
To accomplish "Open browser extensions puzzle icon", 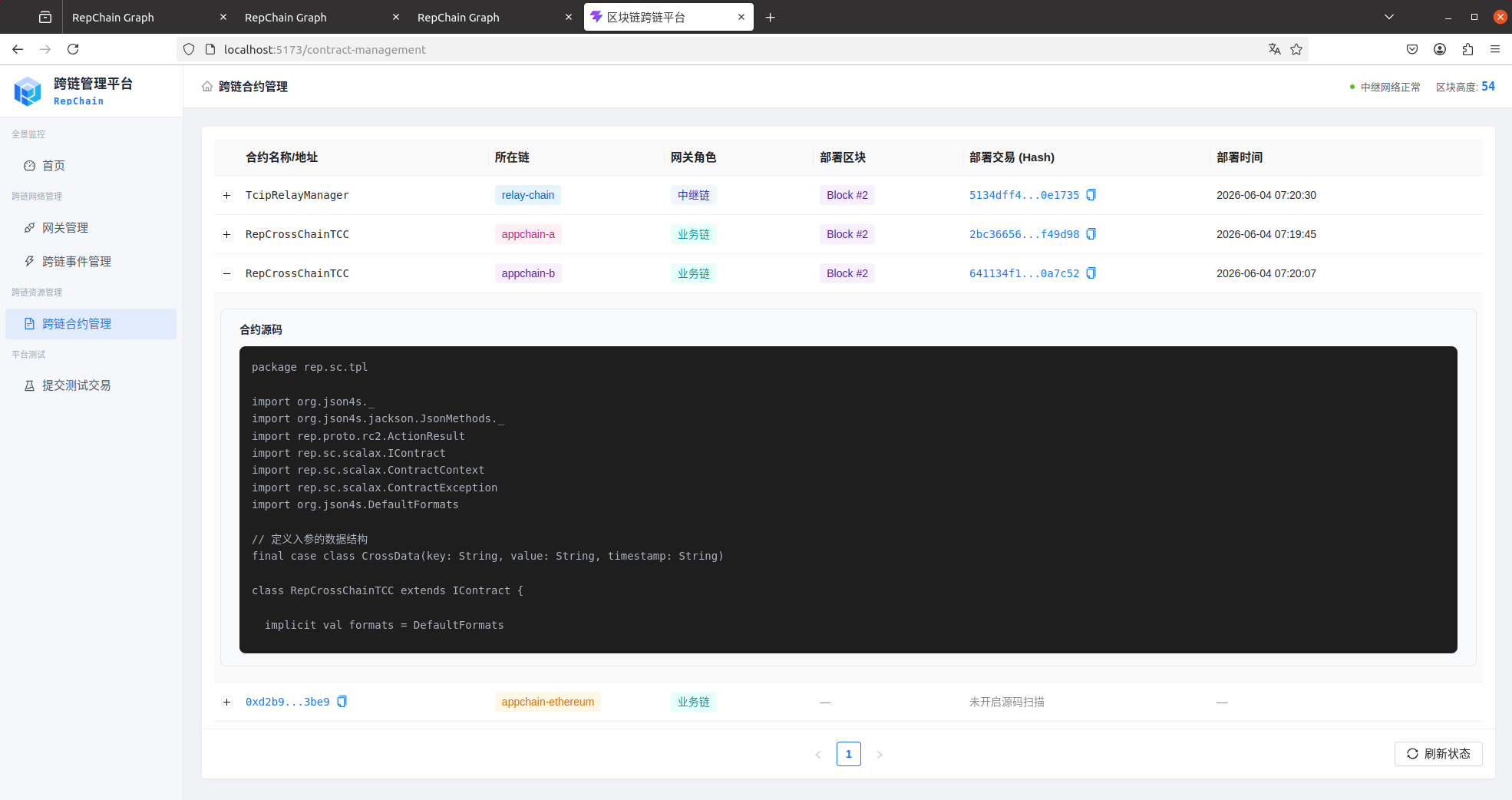I will coord(1467,49).
